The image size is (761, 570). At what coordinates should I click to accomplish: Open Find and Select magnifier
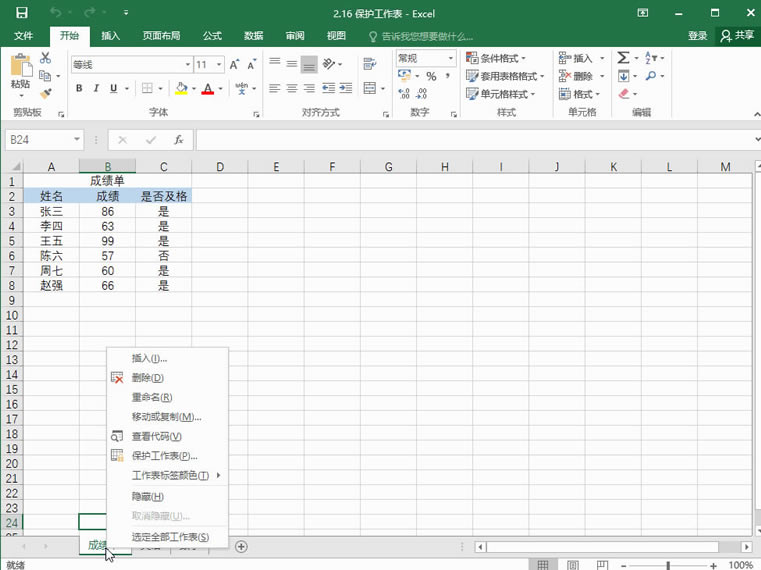click(x=651, y=76)
